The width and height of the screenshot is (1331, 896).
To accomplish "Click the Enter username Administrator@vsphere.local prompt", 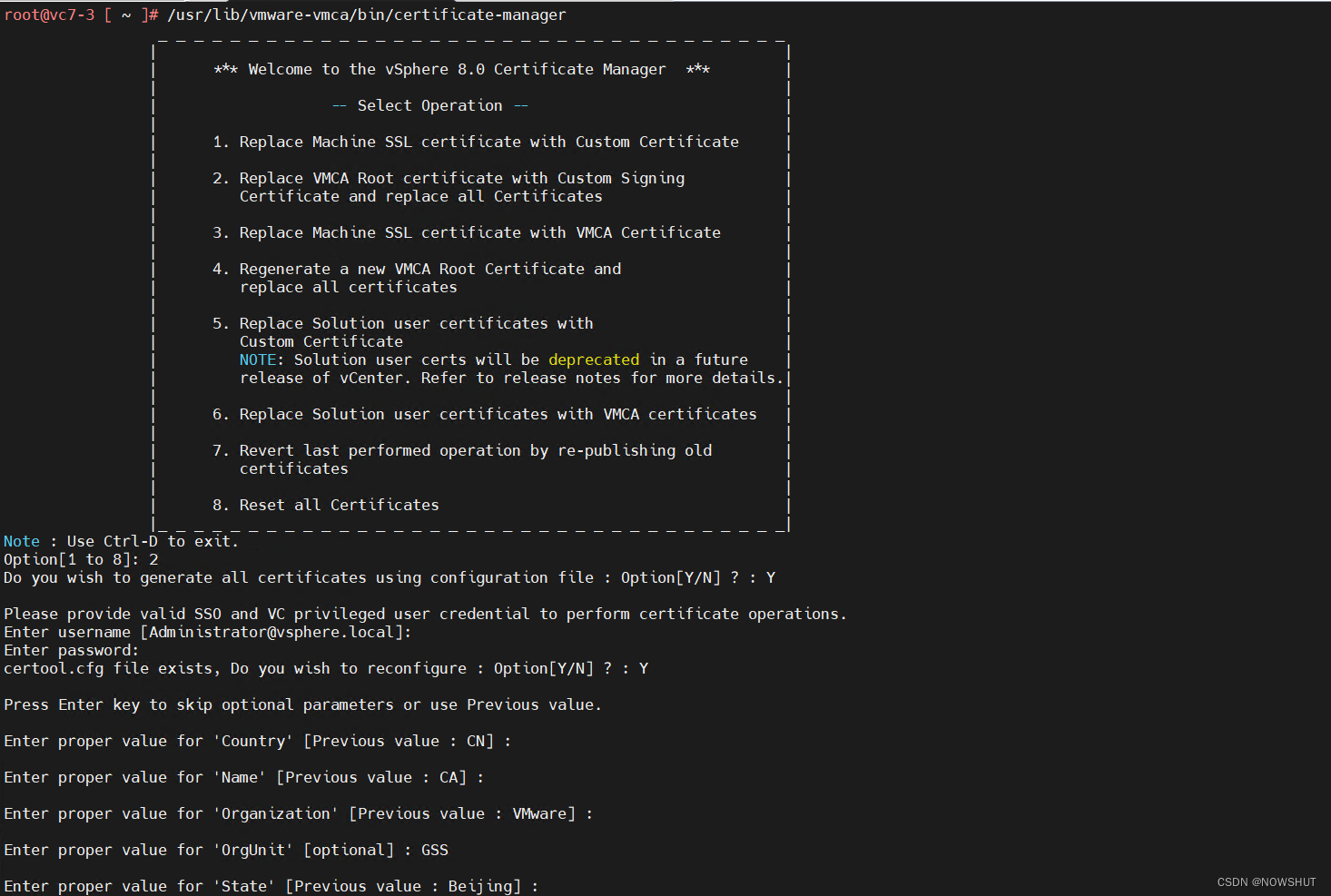I will pyautogui.click(x=208, y=632).
